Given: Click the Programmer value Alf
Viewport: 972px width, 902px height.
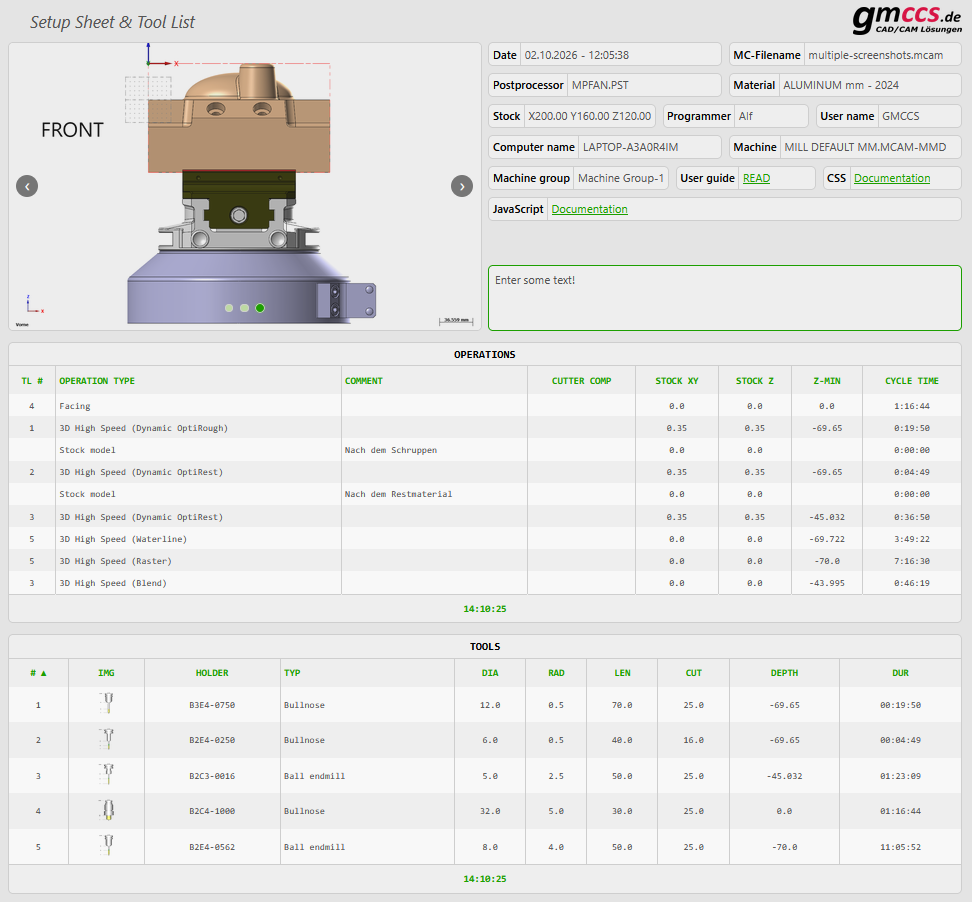Looking at the screenshot, I should 746,117.
